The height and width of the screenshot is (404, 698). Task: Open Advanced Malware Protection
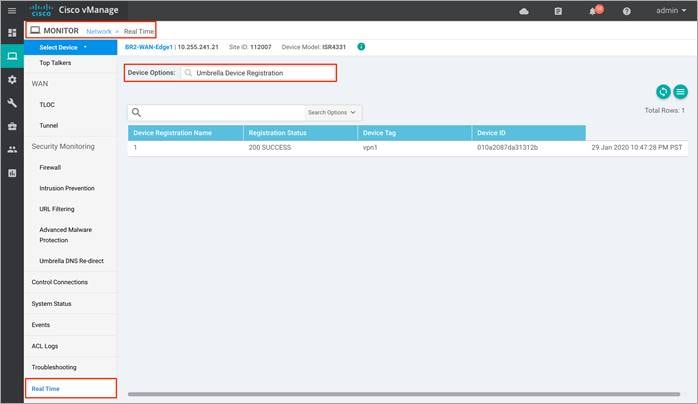[x=65, y=235]
